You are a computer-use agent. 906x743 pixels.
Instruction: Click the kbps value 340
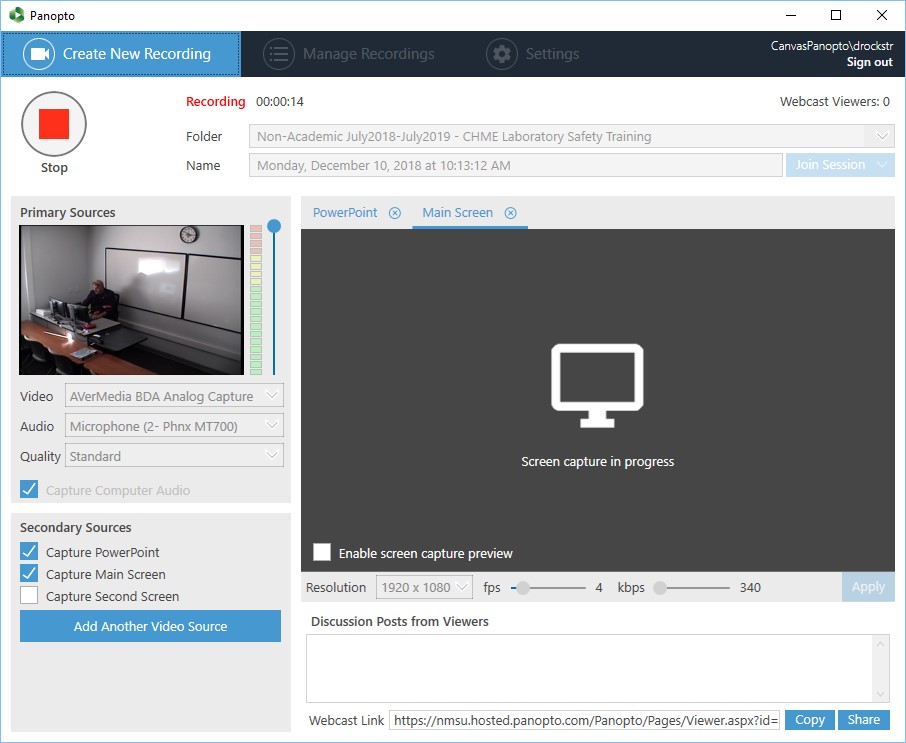point(750,588)
